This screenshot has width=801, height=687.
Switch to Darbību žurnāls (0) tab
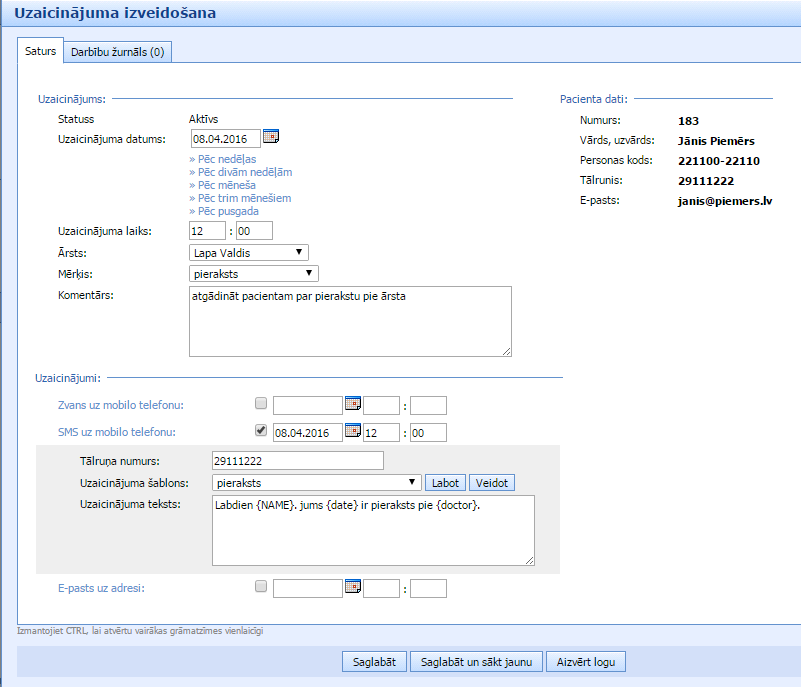click(x=117, y=52)
